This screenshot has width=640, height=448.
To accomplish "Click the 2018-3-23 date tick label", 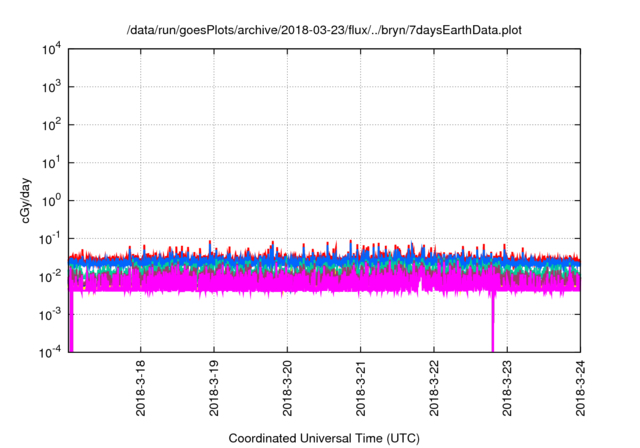I will (507, 388).
